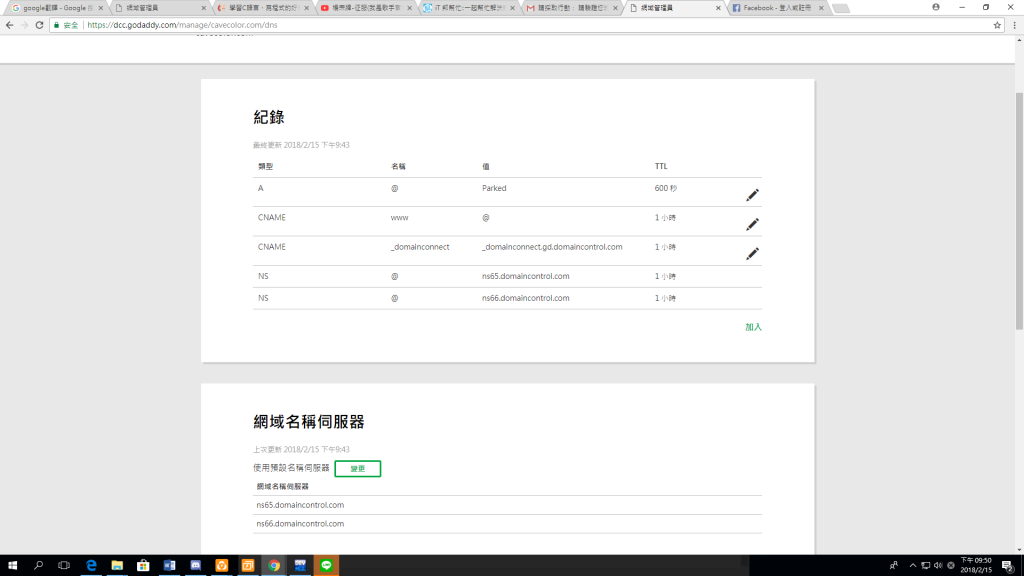Open a new tab with the new-tab button
The height and width of the screenshot is (576, 1024).
pyautogui.click(x=841, y=8)
